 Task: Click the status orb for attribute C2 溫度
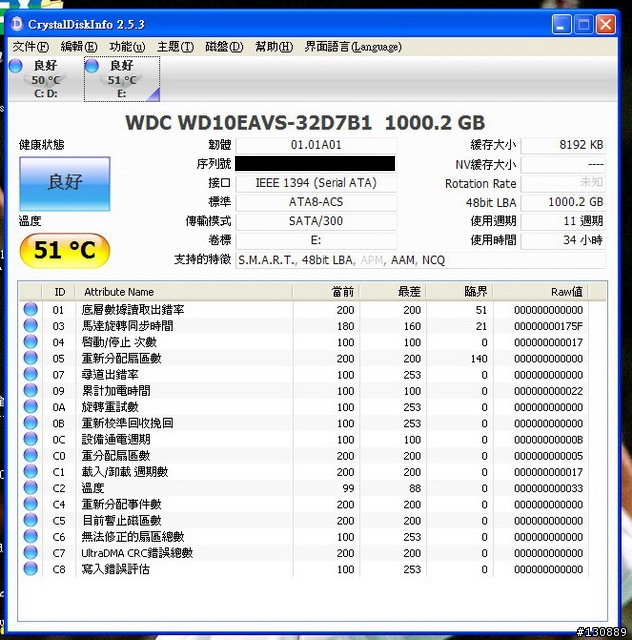(31, 487)
